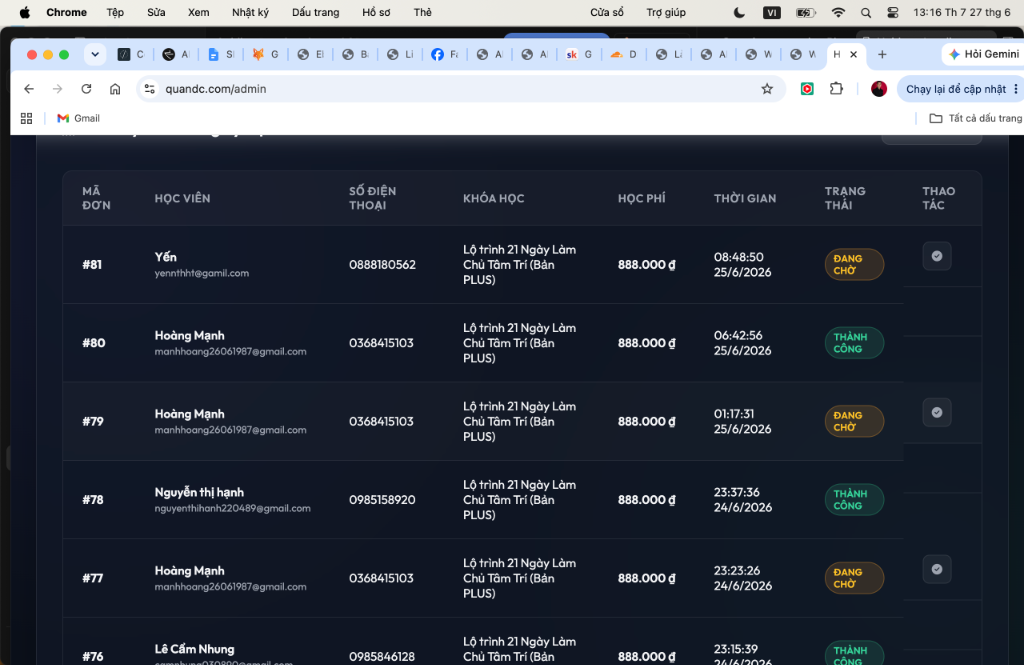Switch to the Google Docs tab
This screenshot has height=665, width=1024.
click(221, 55)
